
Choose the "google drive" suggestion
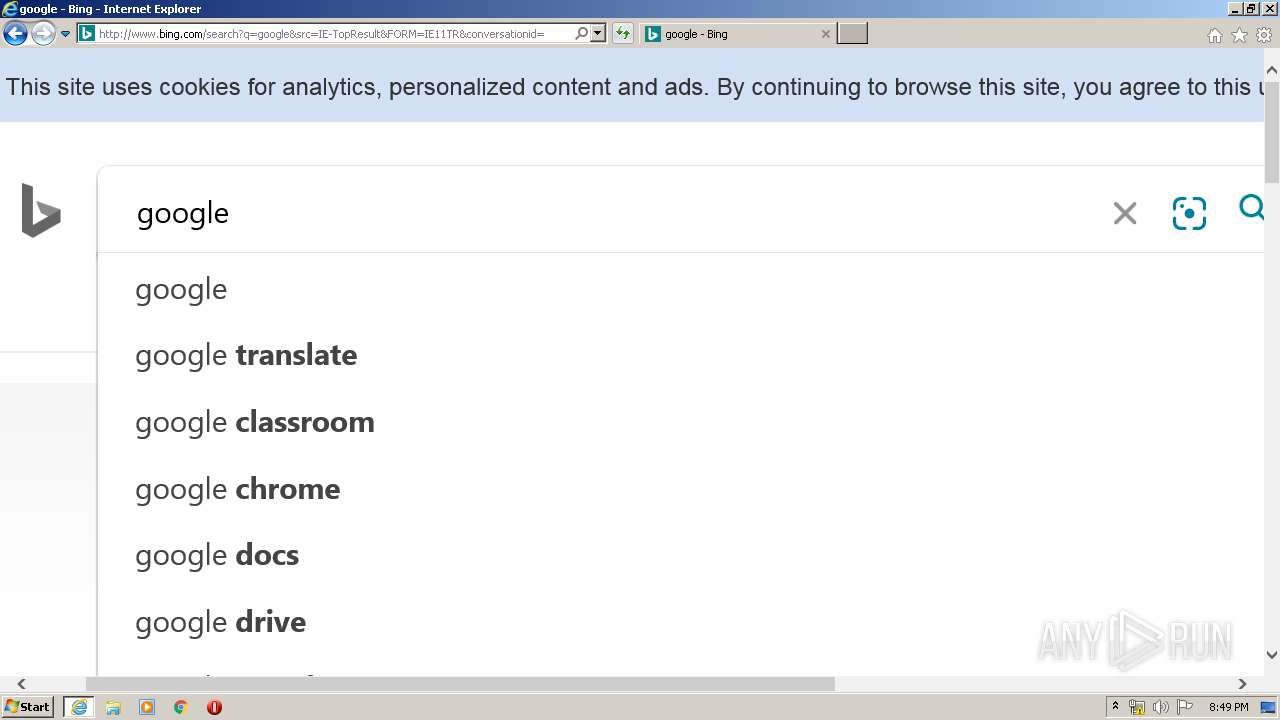pos(221,622)
